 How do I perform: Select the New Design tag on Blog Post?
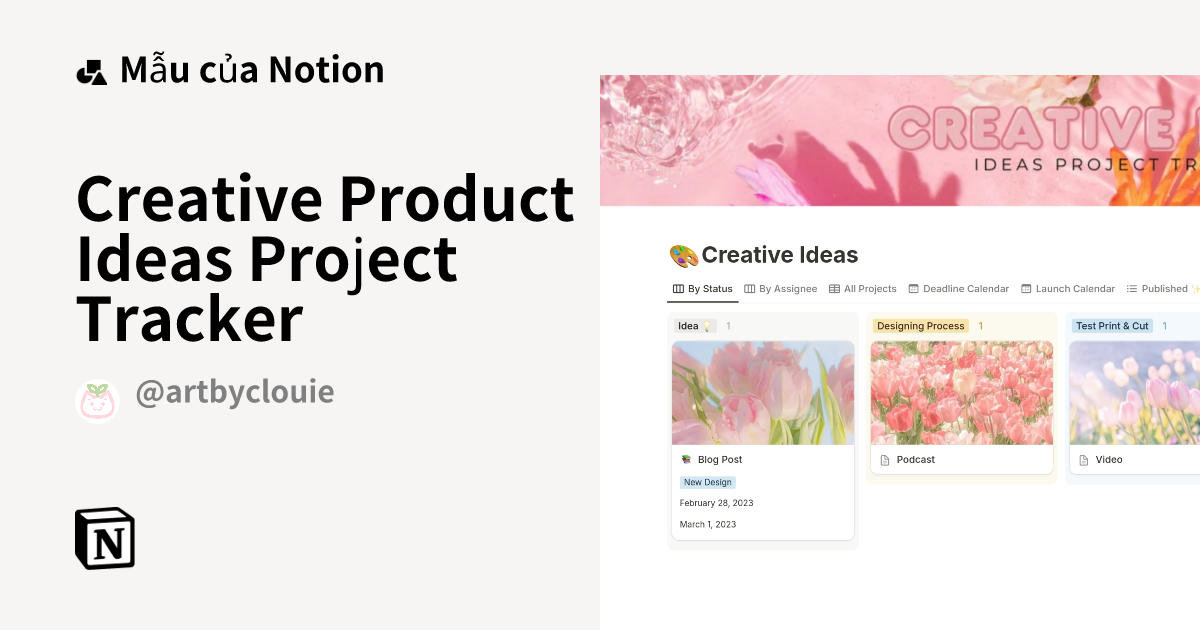point(707,482)
